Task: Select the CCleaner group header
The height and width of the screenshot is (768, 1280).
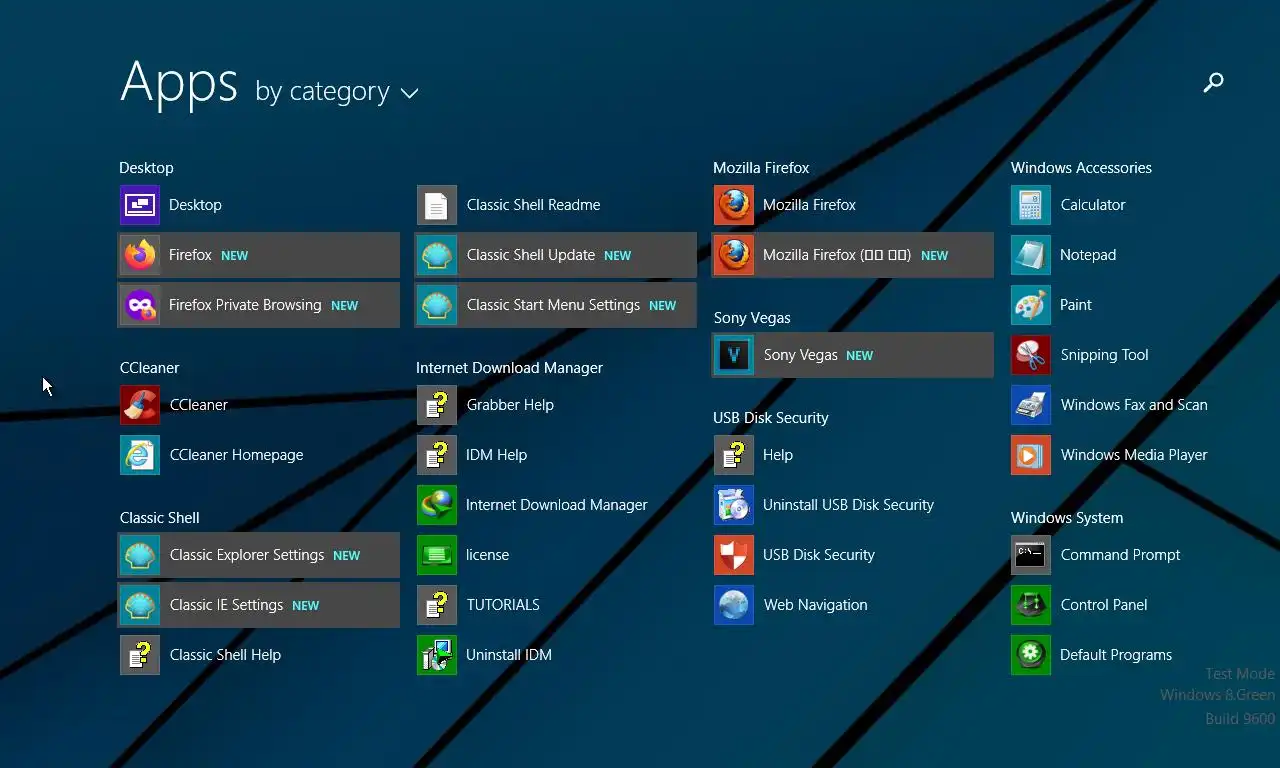Action: [150, 368]
